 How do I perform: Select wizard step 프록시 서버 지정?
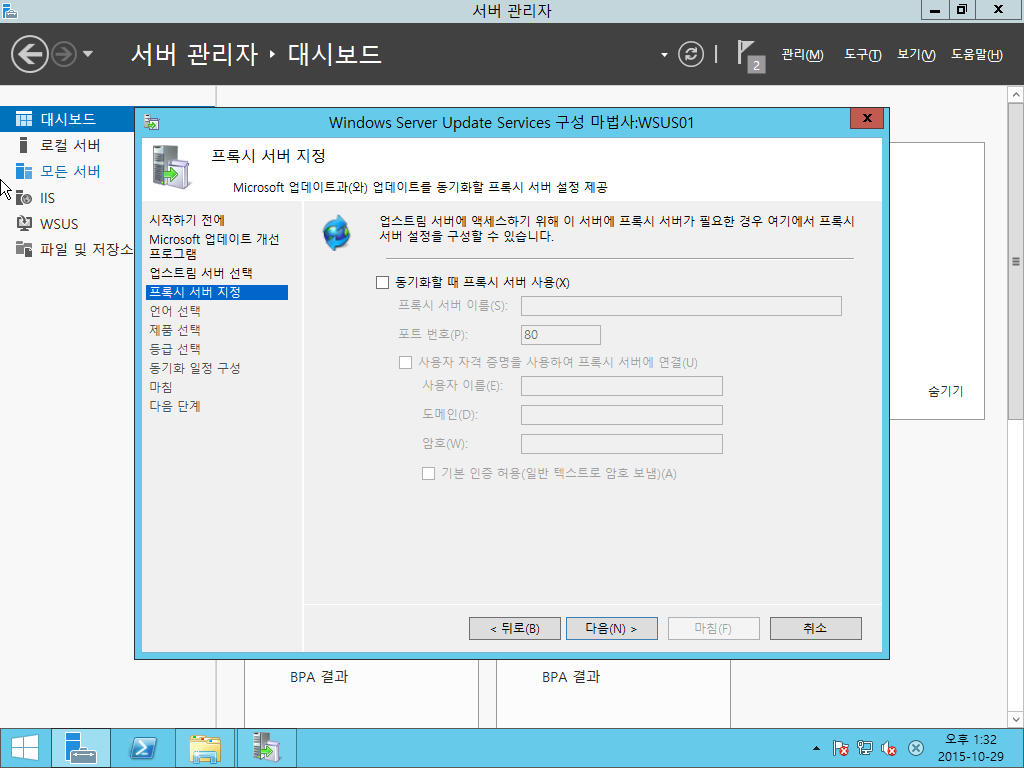tap(217, 292)
